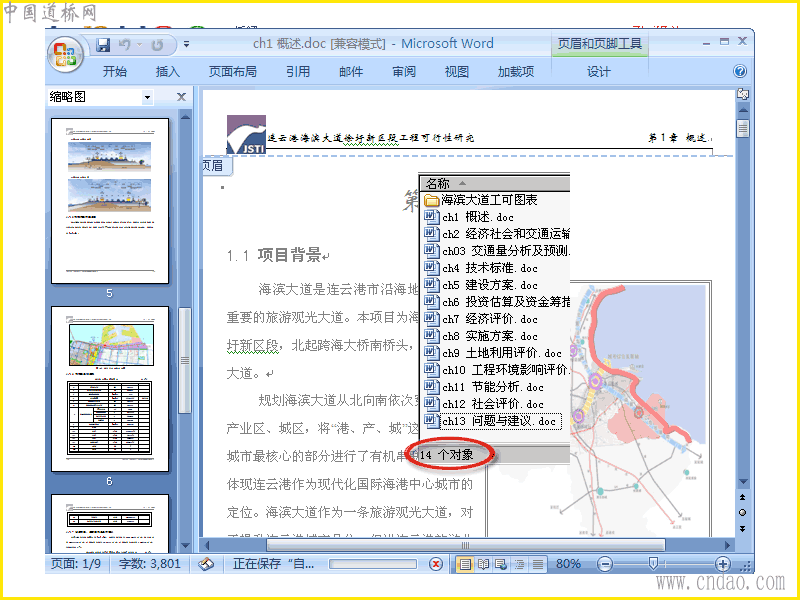Click the 字数: 3,801 word count

tap(149, 564)
